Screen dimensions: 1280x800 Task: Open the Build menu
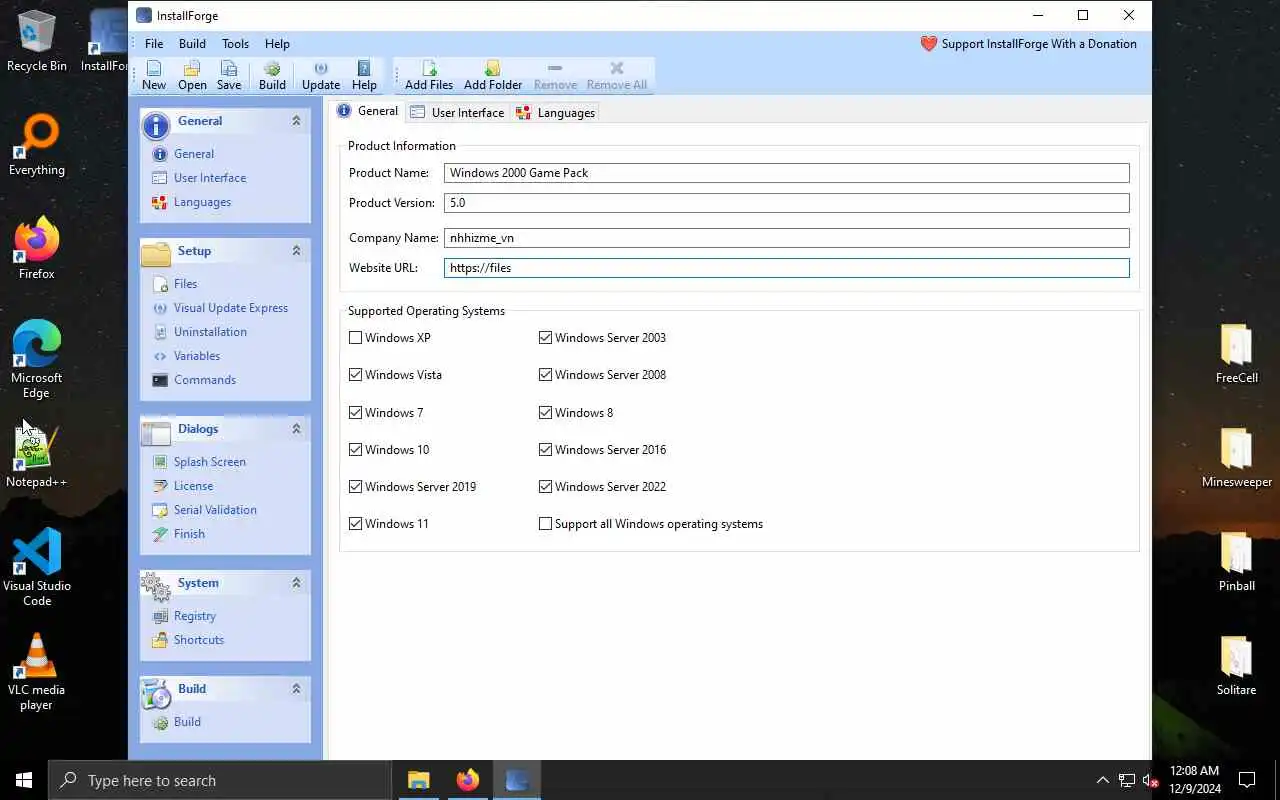[192, 44]
